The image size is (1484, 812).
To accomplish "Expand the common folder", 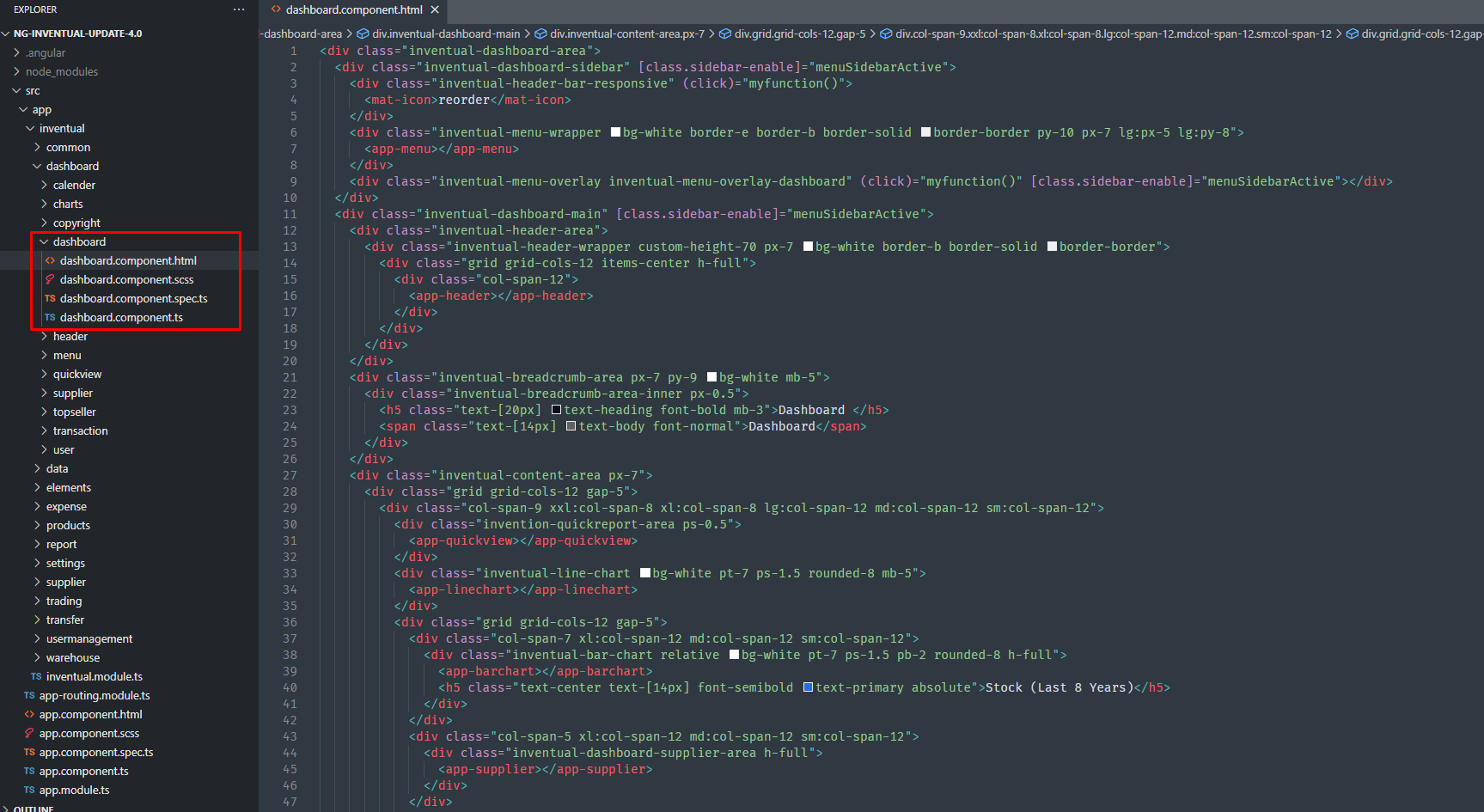I will 37,147.
